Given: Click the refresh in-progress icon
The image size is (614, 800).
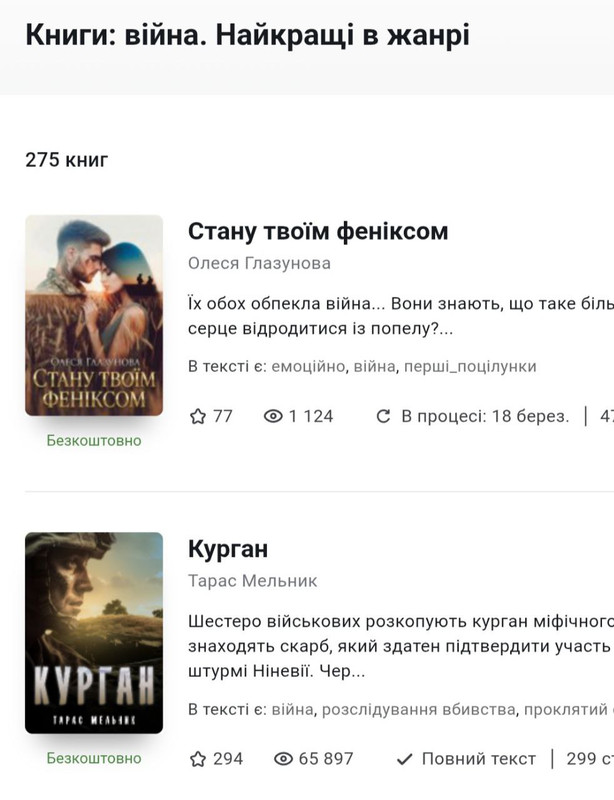Looking at the screenshot, I should point(383,416).
